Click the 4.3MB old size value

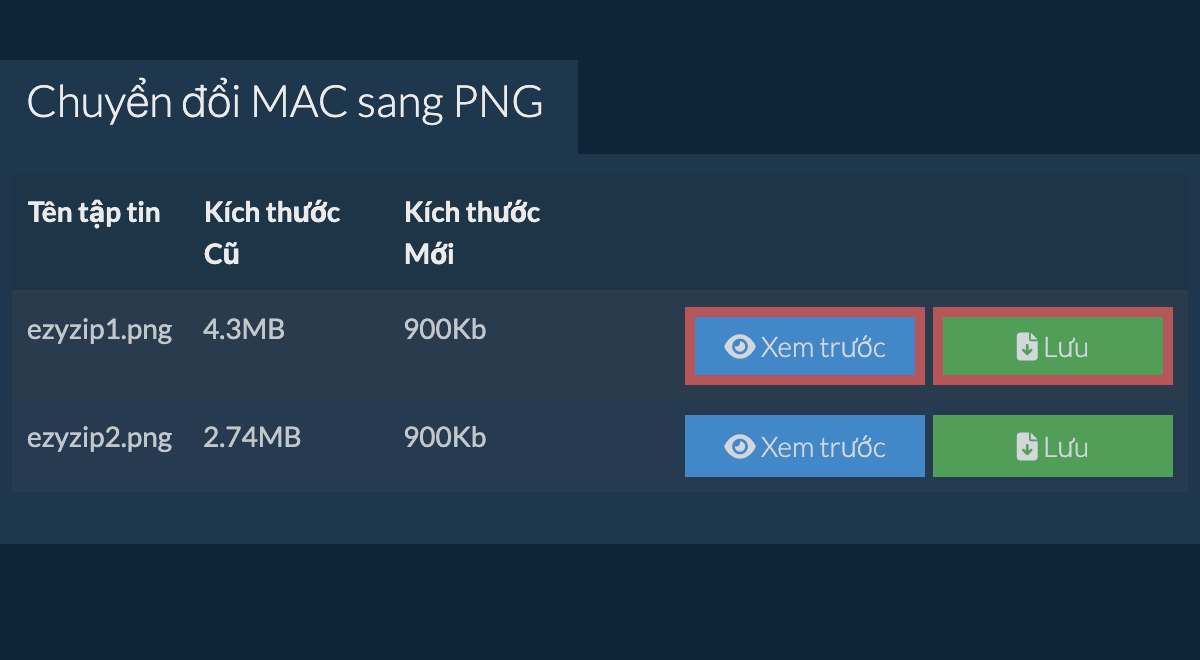click(x=243, y=329)
